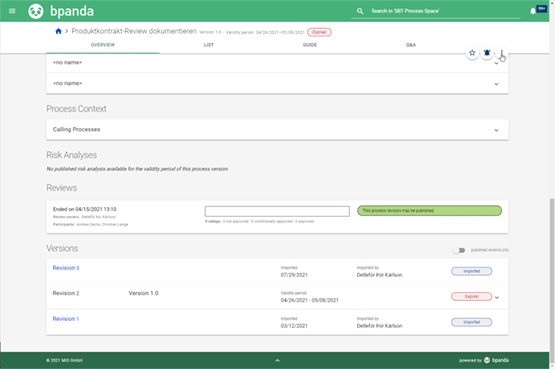Click the subscribe alarm bell icon
555x369 pixels.
(x=487, y=53)
